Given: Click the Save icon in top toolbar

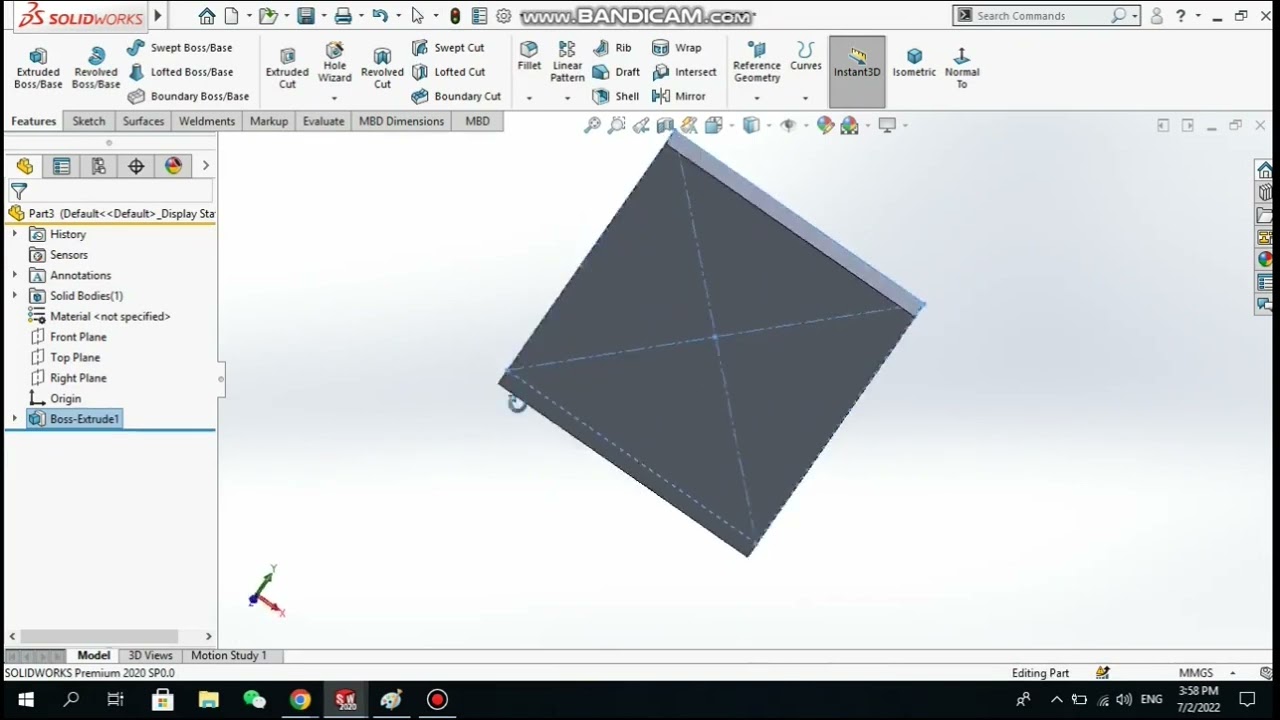Looking at the screenshot, I should (306, 16).
